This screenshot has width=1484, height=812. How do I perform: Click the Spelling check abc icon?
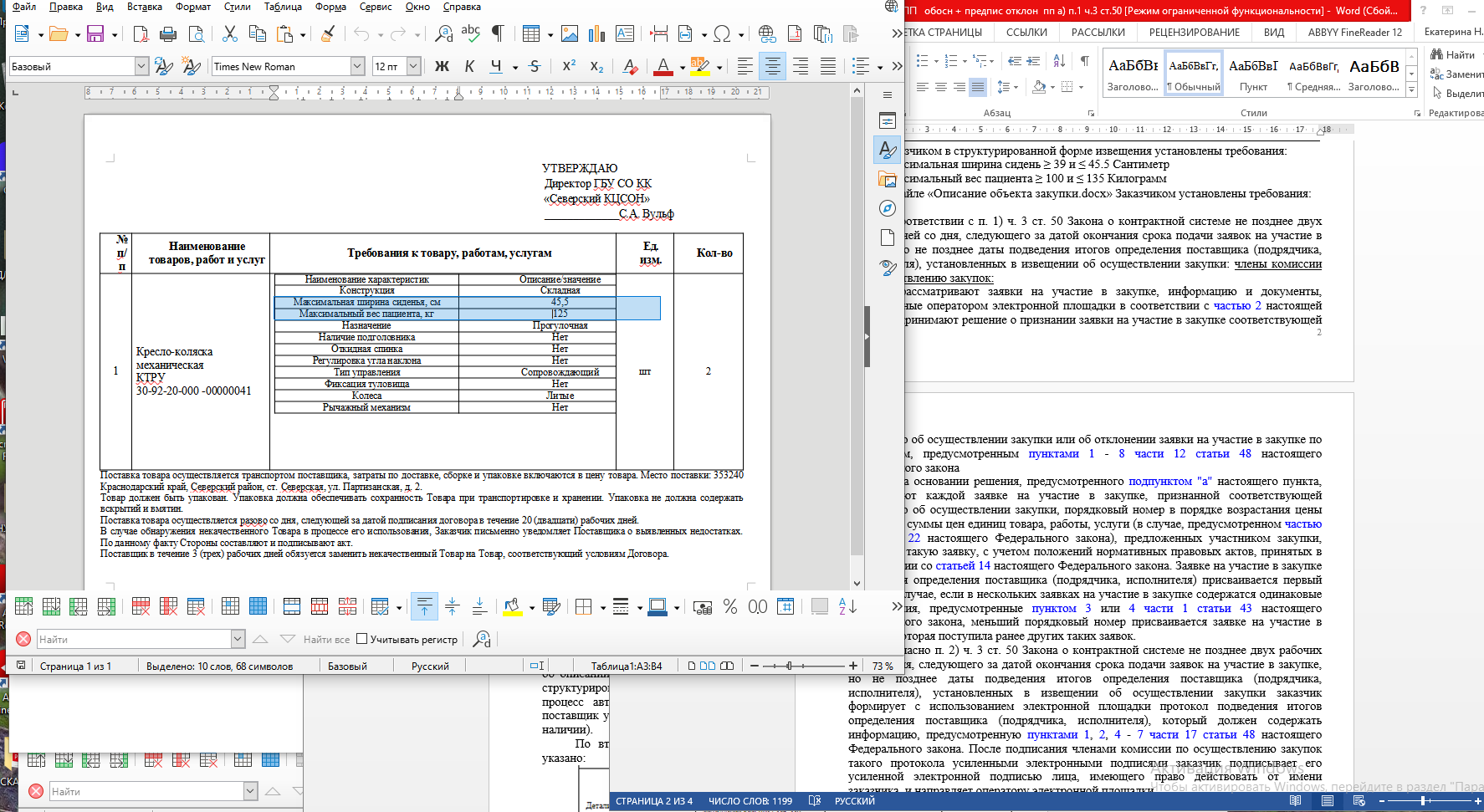point(471,34)
